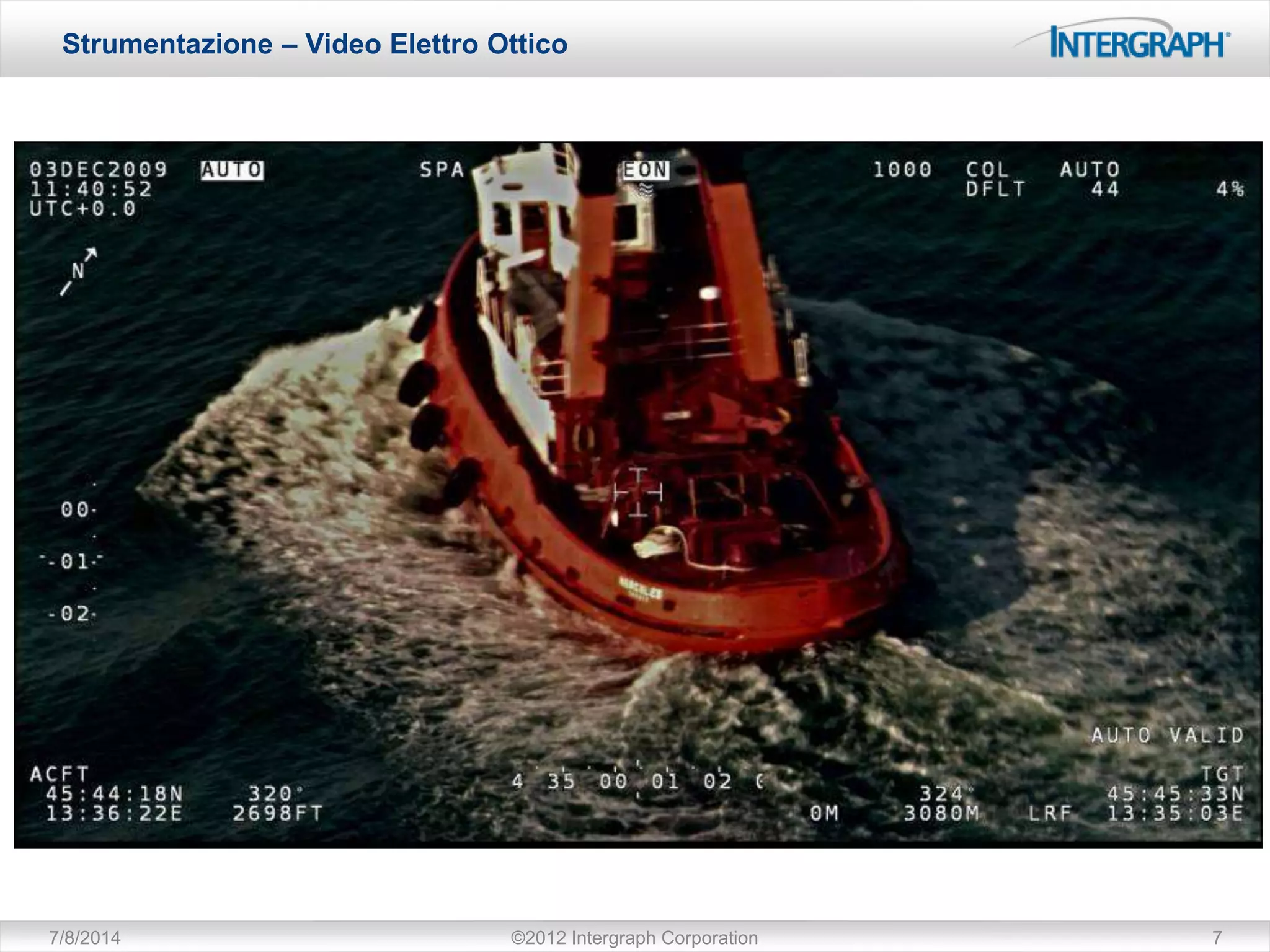
Task: Click the LRF rangefinder label
Action: (1050, 813)
